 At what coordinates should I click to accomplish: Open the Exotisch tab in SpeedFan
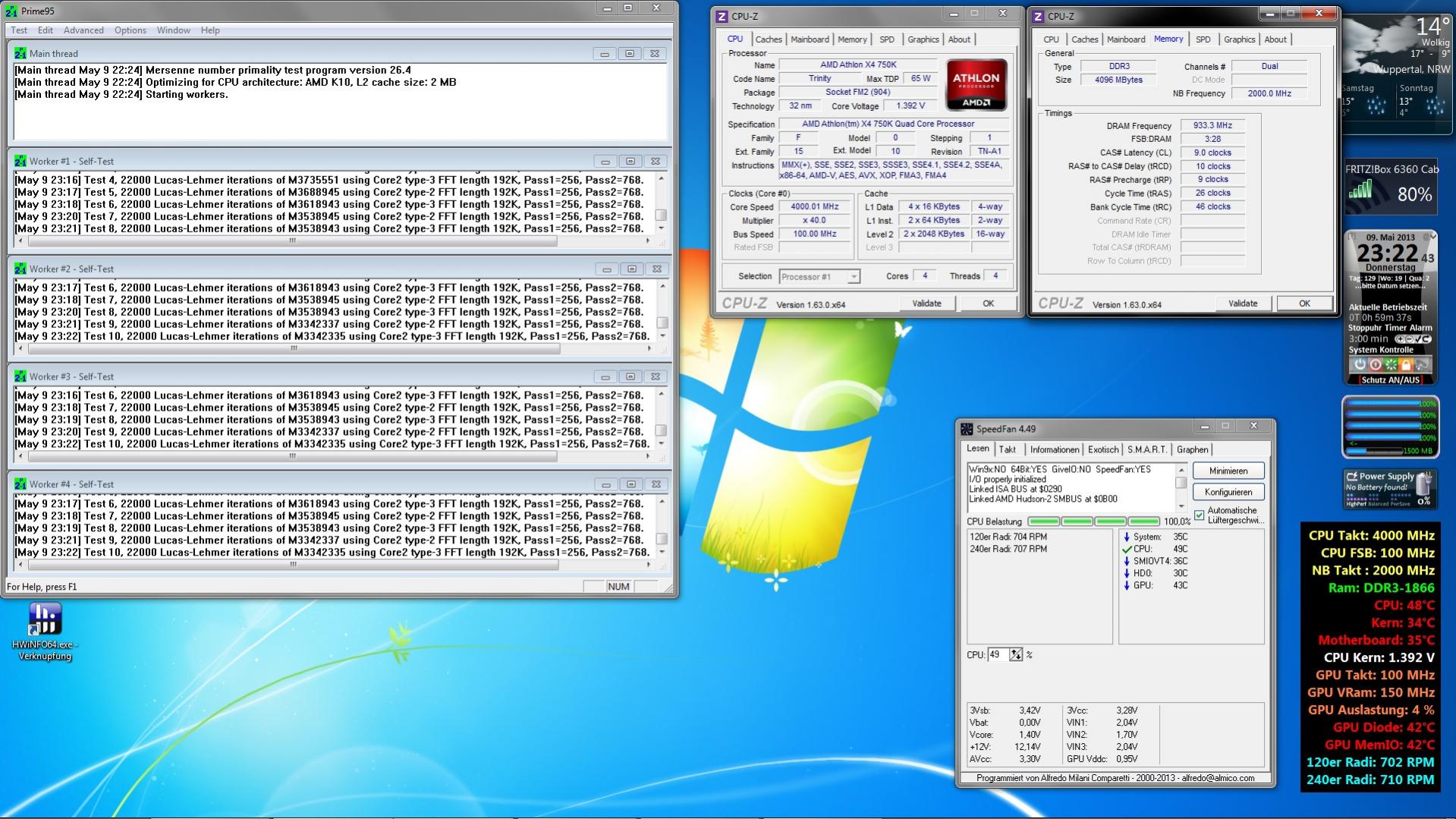pyautogui.click(x=1103, y=449)
